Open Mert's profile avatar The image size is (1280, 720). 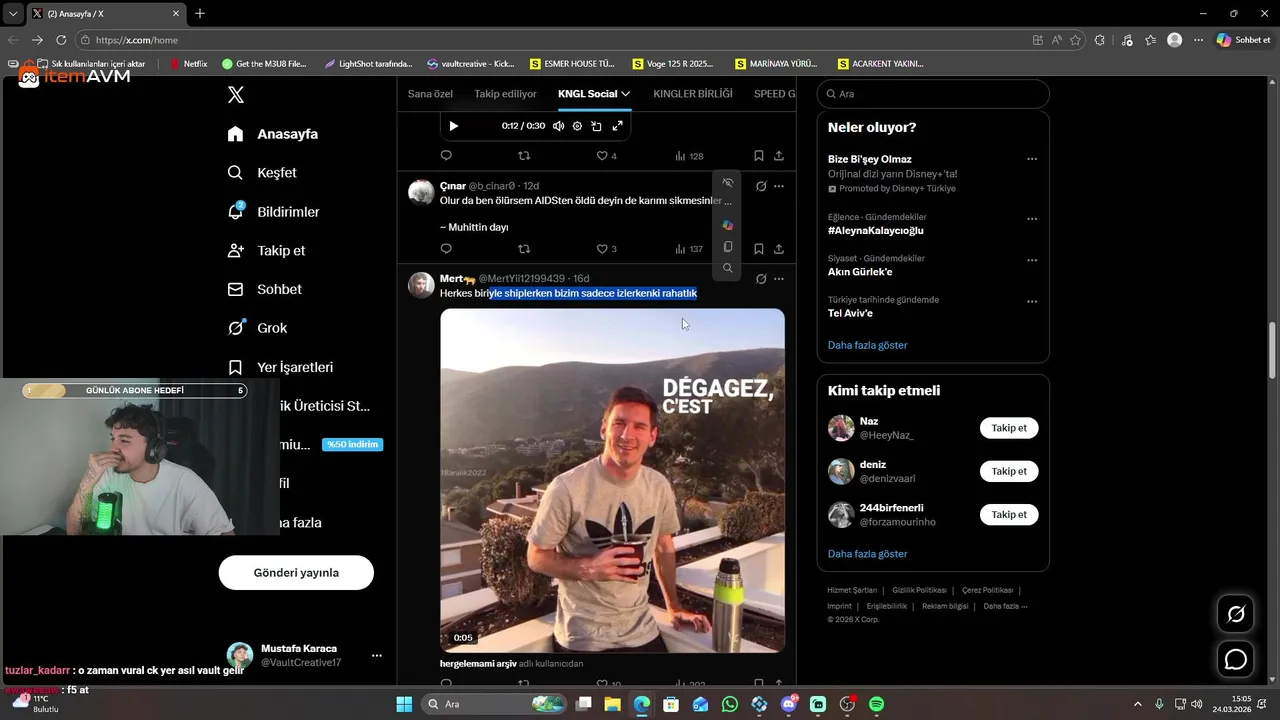pyautogui.click(x=421, y=285)
